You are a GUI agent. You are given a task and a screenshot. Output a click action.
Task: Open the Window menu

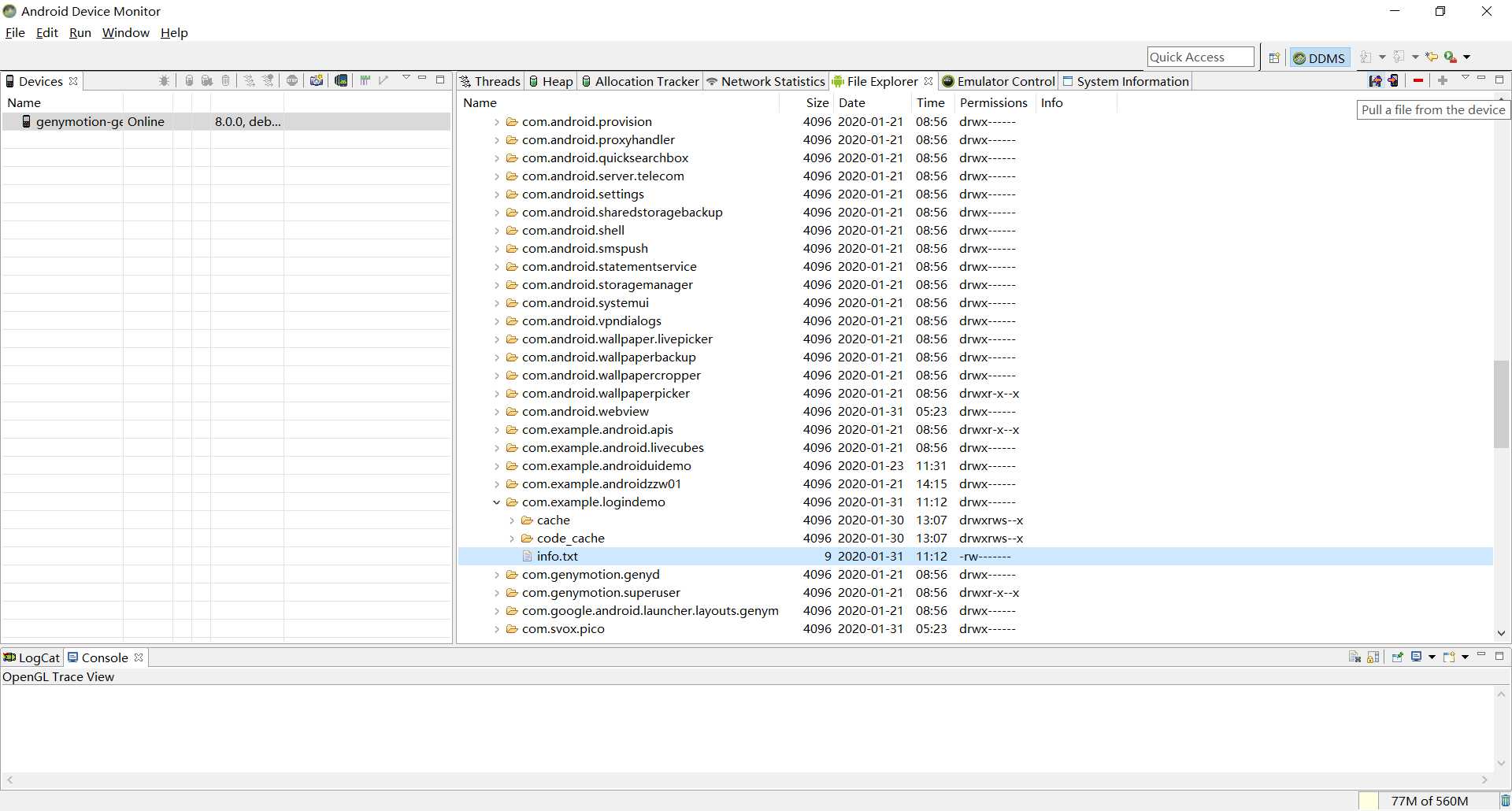tap(126, 32)
